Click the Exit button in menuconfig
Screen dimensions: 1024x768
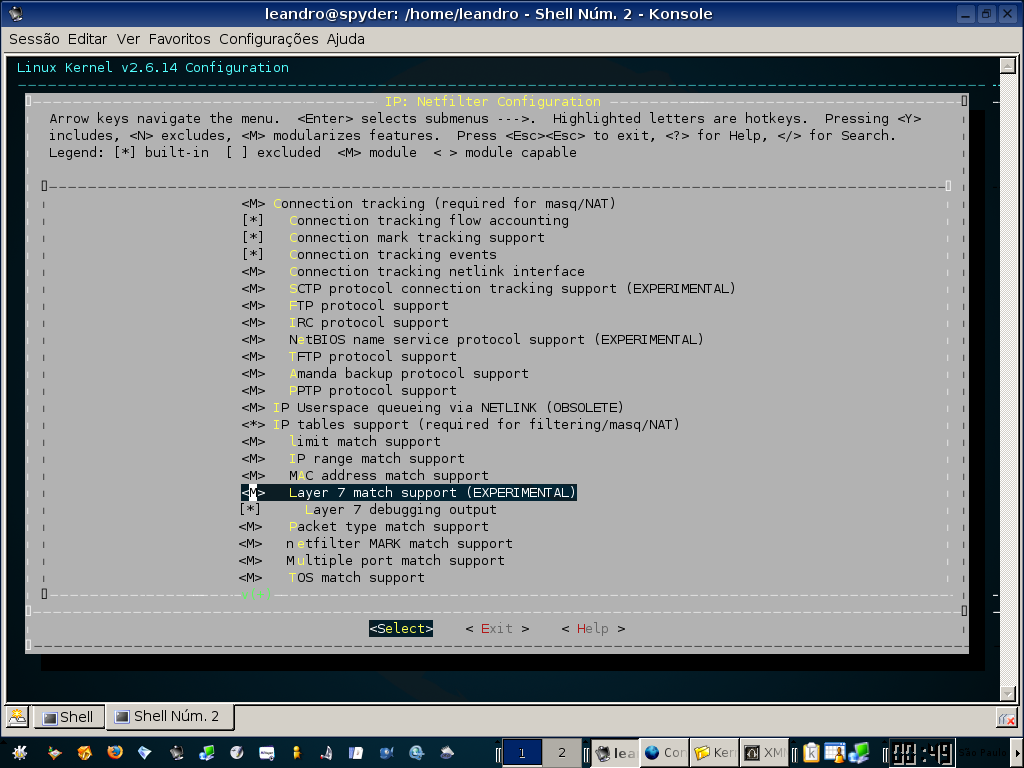tap(497, 628)
